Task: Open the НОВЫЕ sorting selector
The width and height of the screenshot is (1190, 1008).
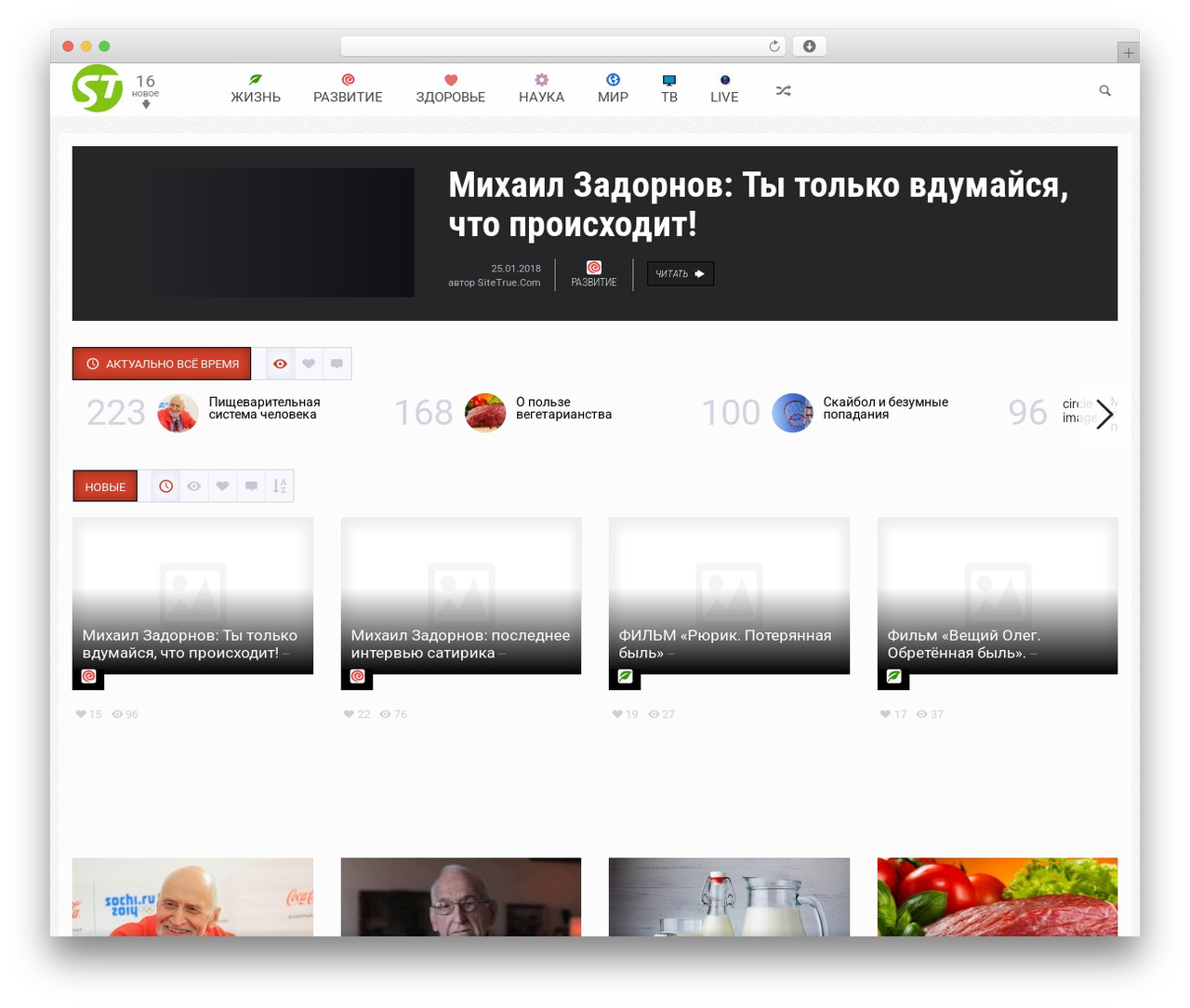Action: pos(105,486)
